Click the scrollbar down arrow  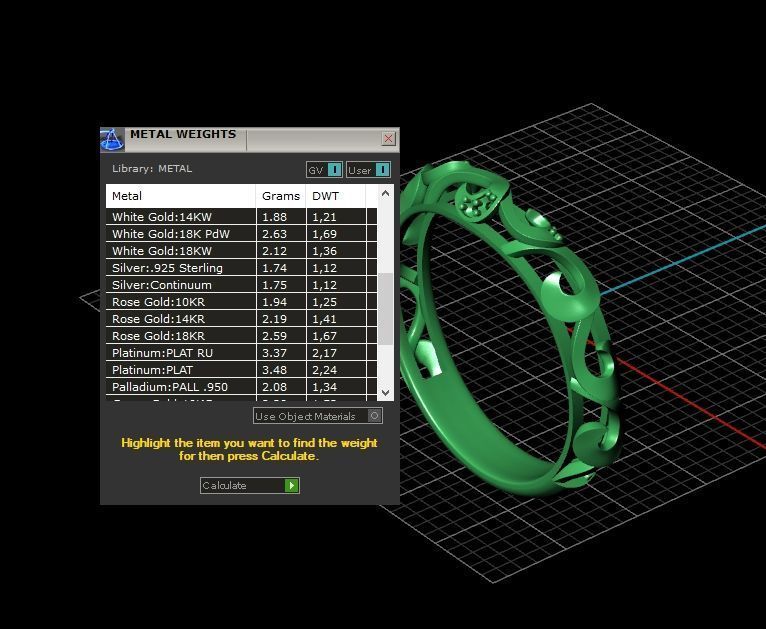(x=385, y=393)
